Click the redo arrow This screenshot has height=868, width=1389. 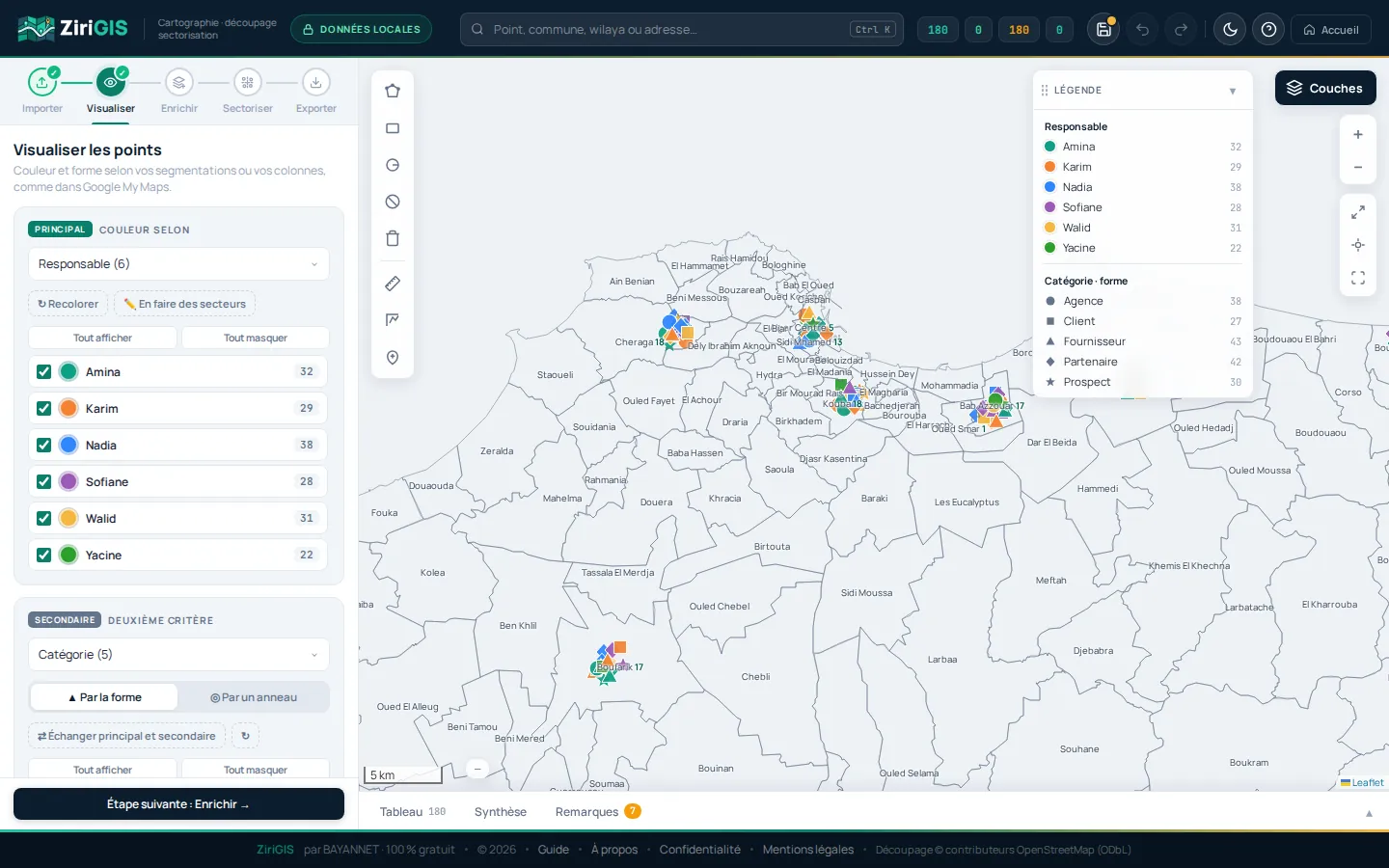tap(1181, 30)
